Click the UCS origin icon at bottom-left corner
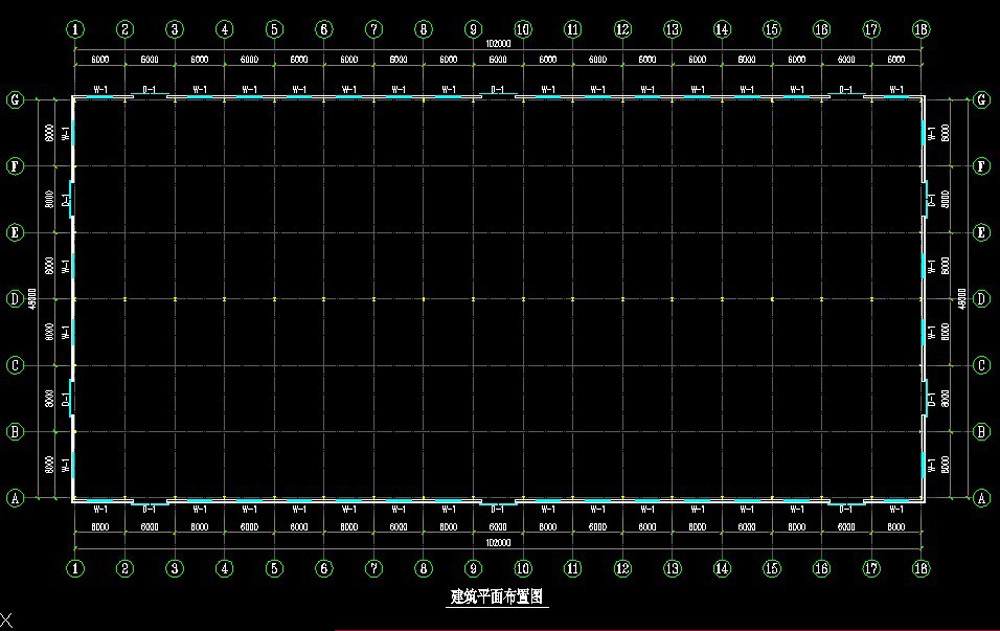This screenshot has height=631, width=1000. pos(7,622)
